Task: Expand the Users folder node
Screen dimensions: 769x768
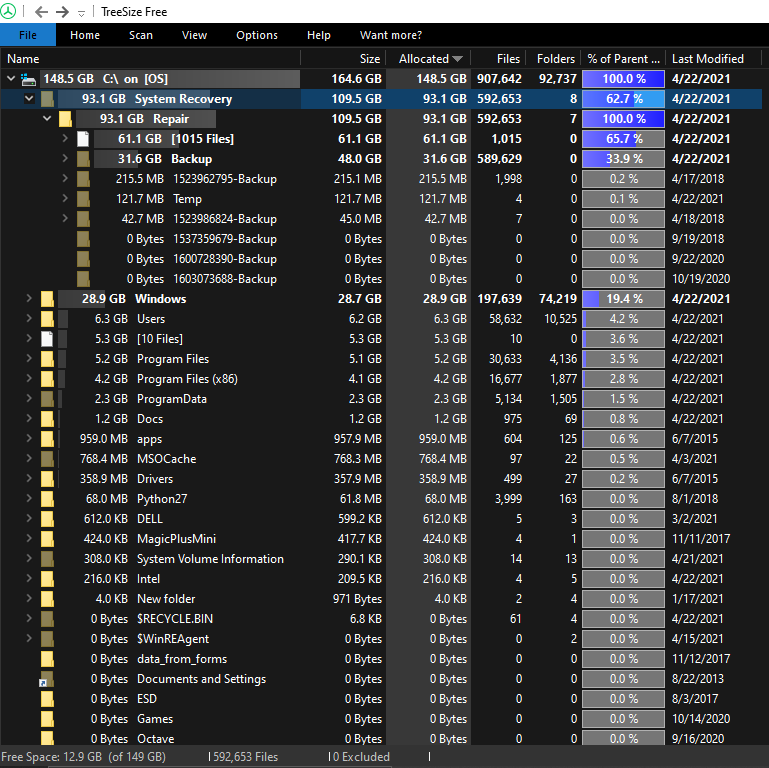Action: [x=29, y=318]
